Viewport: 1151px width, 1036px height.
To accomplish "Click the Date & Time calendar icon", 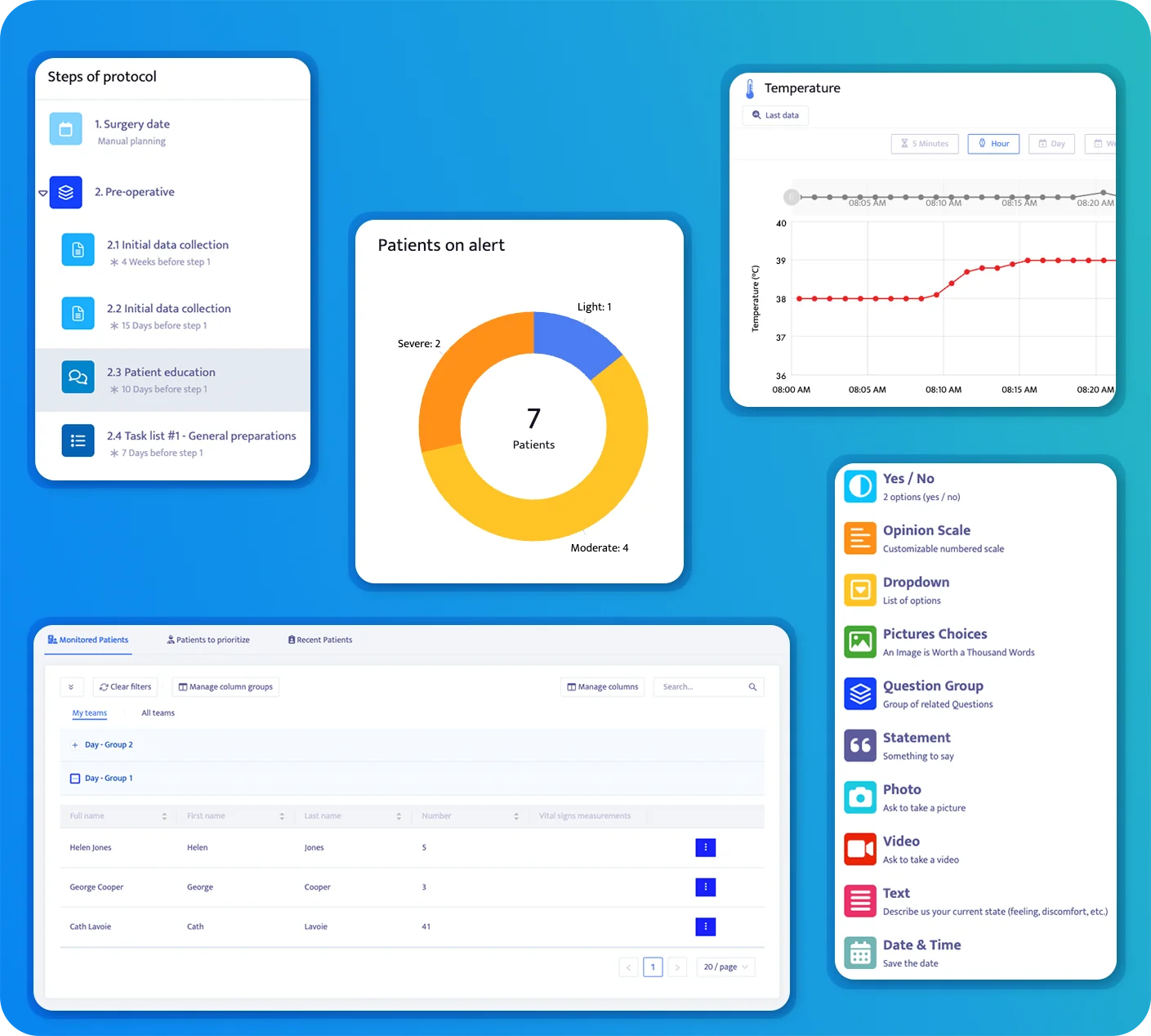I will click(859, 953).
